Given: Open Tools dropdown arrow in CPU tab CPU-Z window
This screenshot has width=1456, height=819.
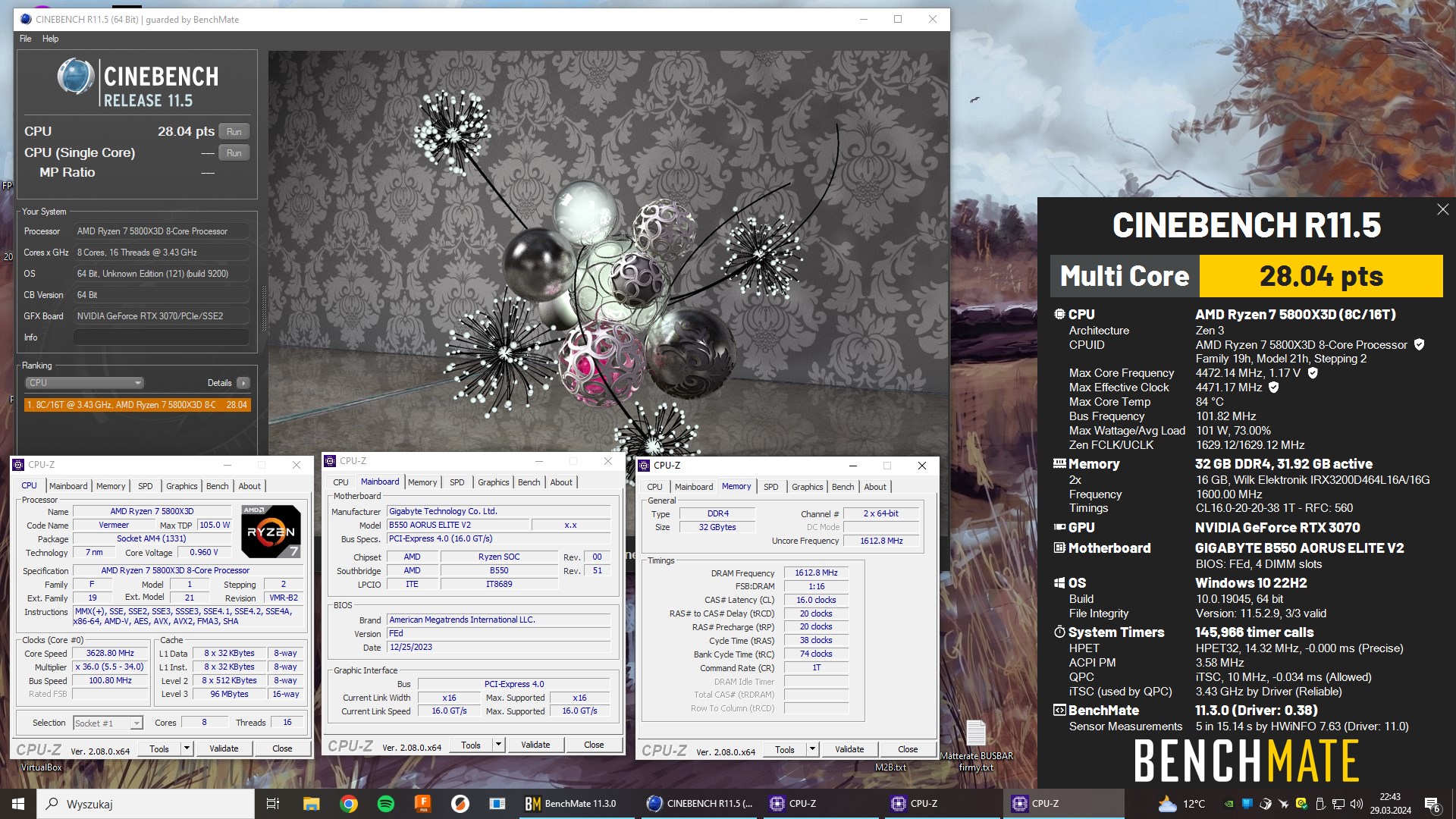Looking at the screenshot, I should [187, 748].
